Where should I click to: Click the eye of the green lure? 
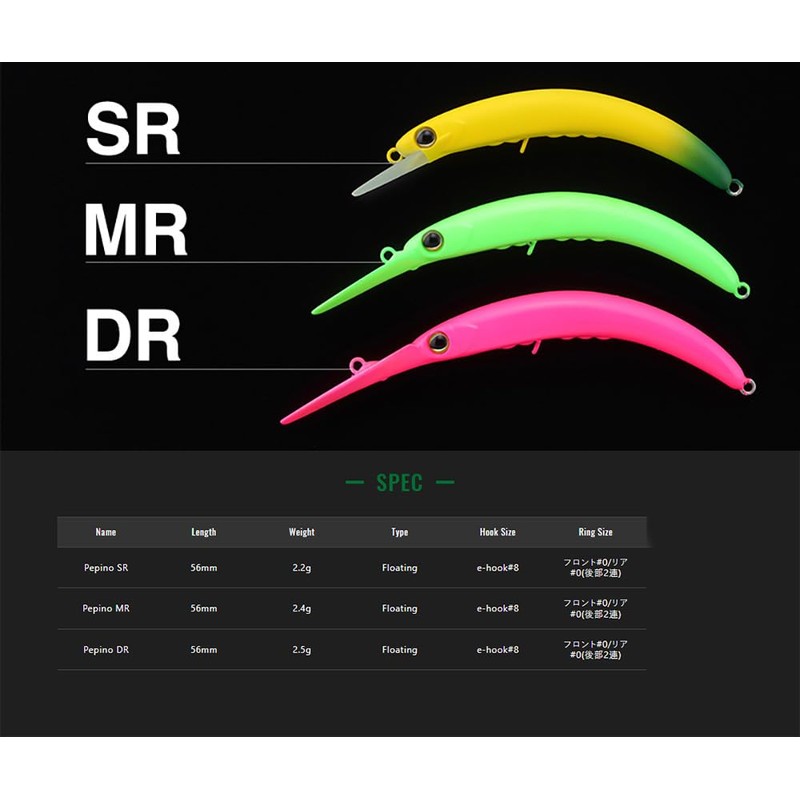(x=433, y=240)
